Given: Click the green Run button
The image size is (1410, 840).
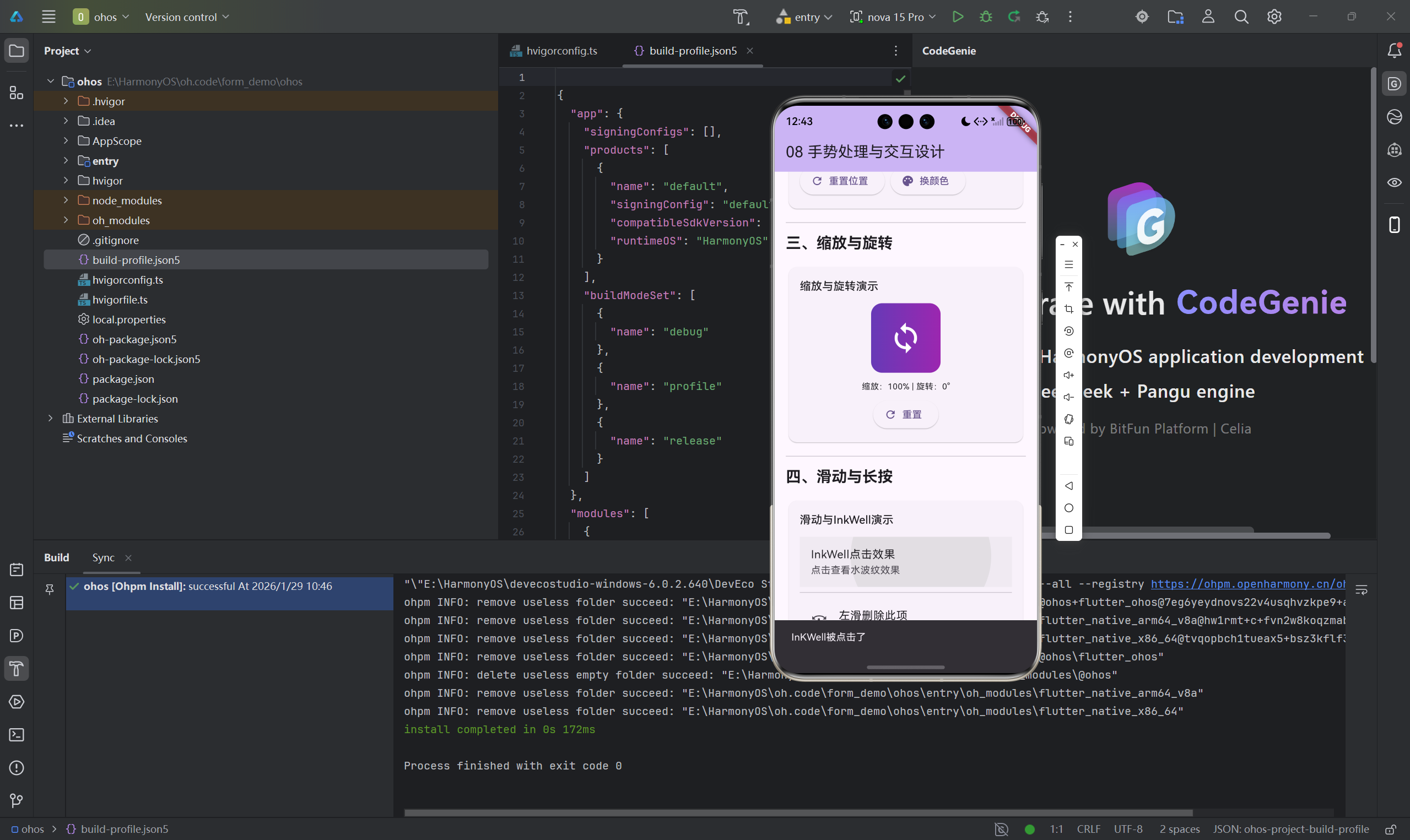Looking at the screenshot, I should pyautogui.click(x=958, y=17).
